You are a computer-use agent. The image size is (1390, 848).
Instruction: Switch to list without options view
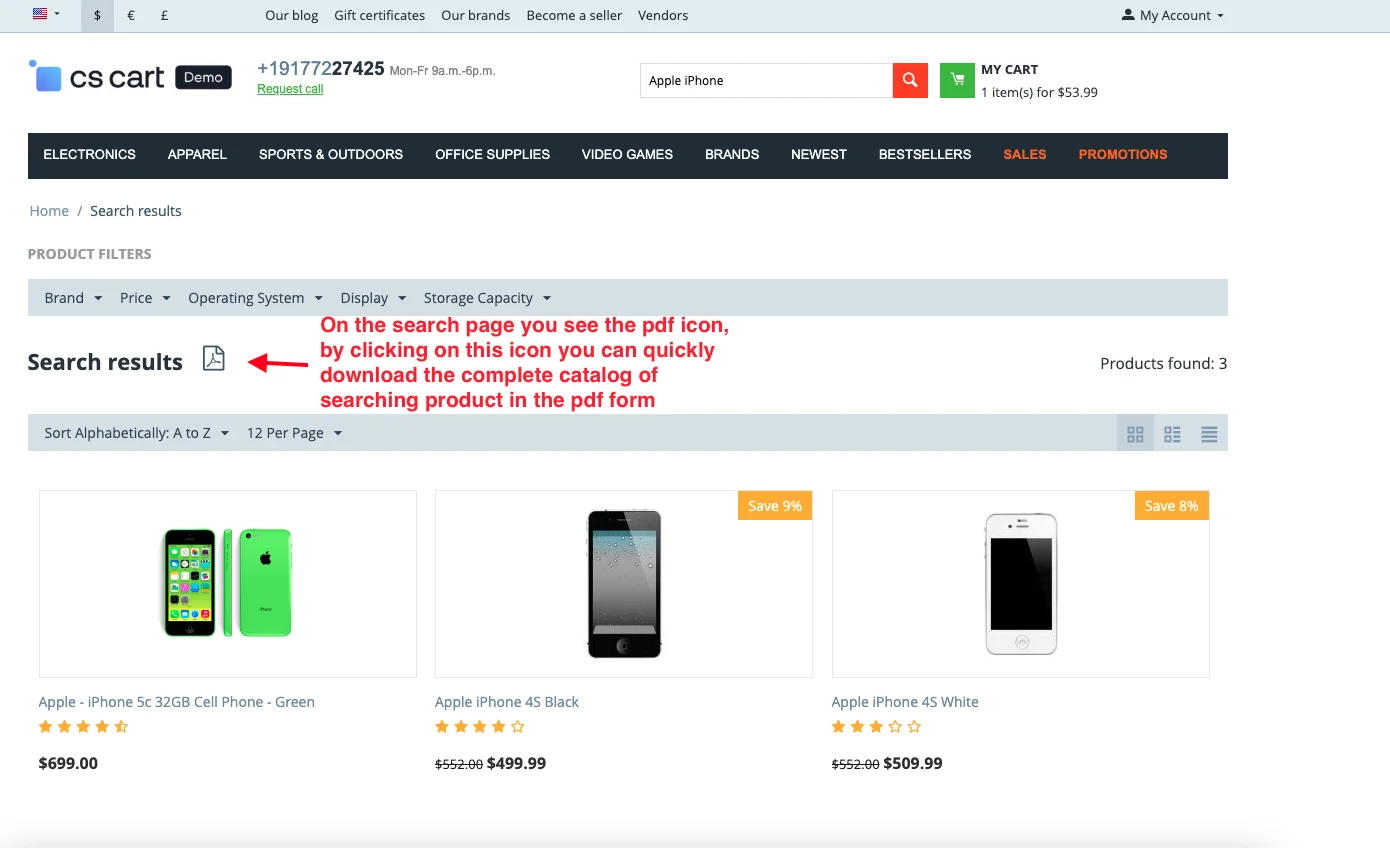click(1209, 434)
